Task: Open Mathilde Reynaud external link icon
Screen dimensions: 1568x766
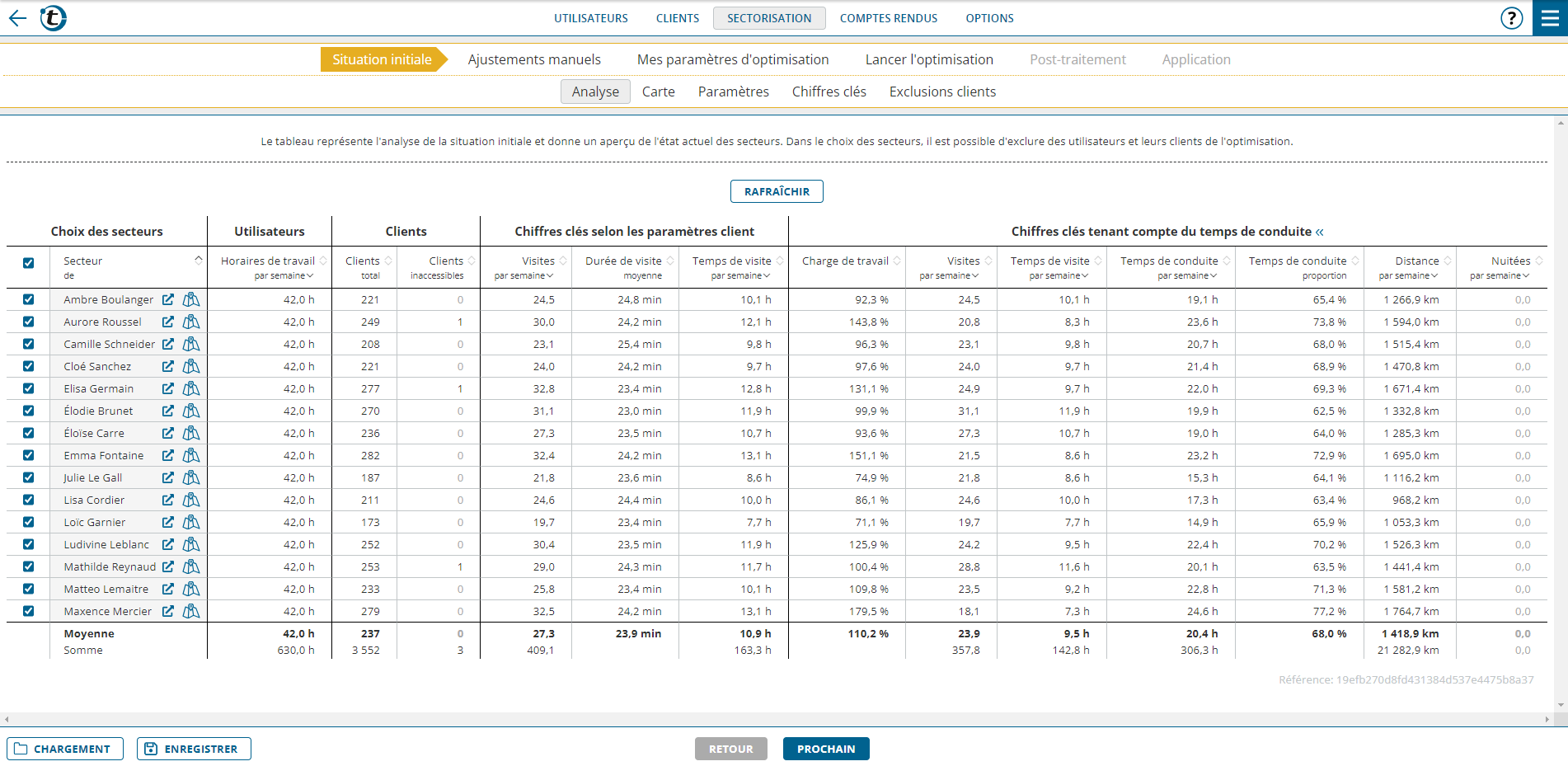Action: [168, 566]
